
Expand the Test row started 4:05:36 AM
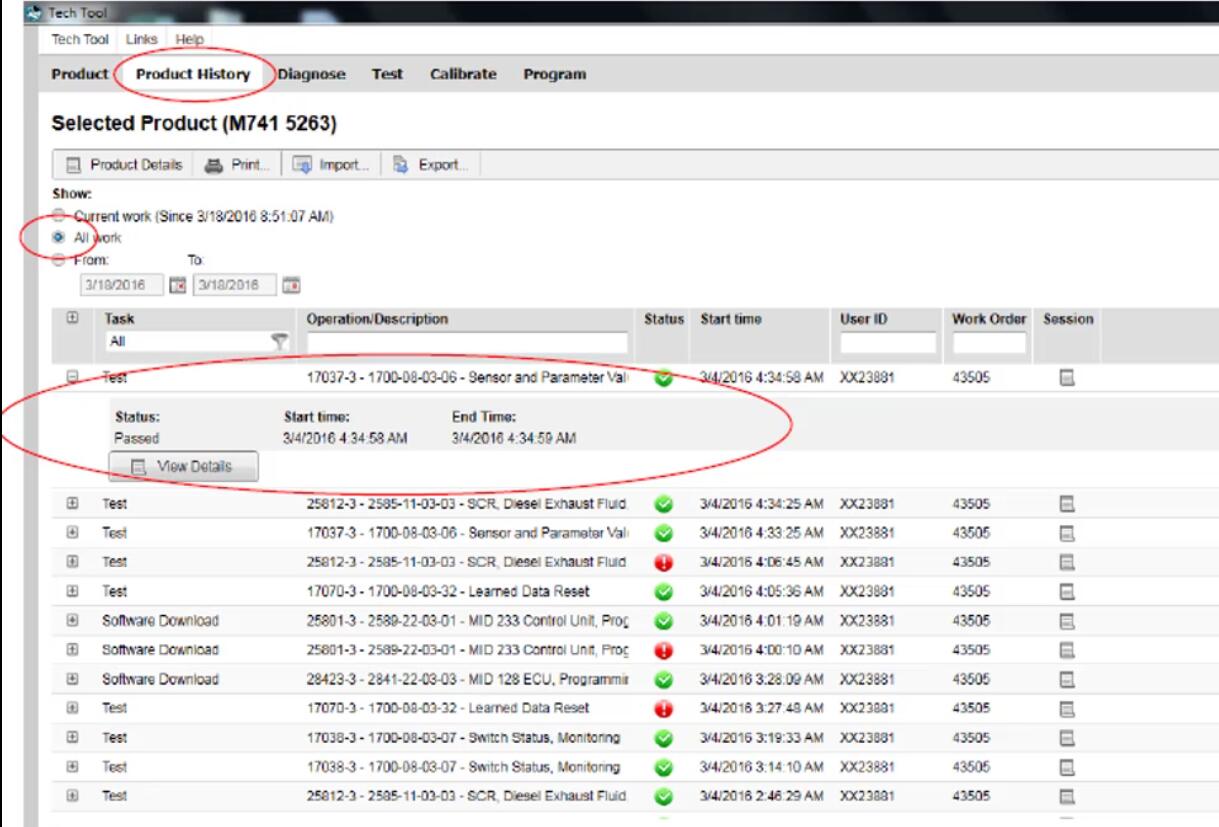coord(71,591)
